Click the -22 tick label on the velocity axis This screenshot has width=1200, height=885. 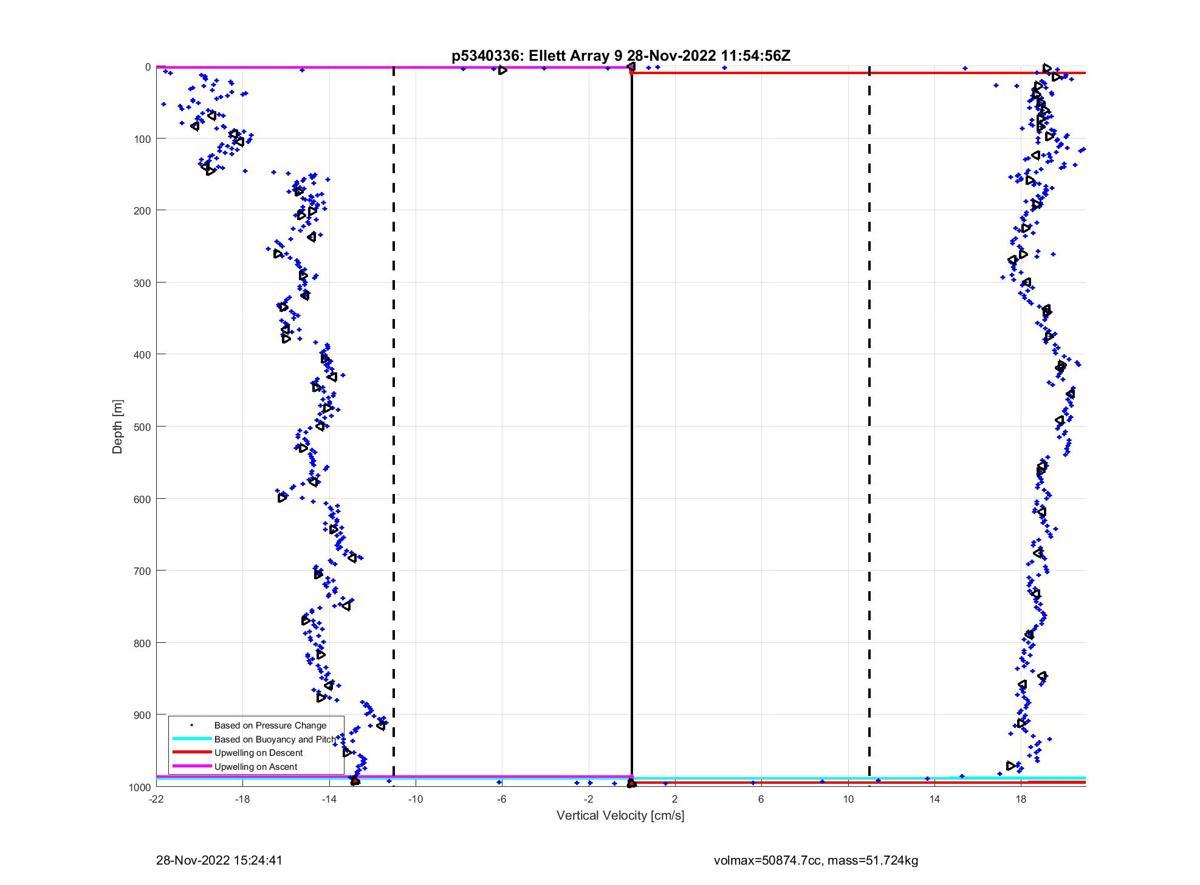[x=156, y=799]
